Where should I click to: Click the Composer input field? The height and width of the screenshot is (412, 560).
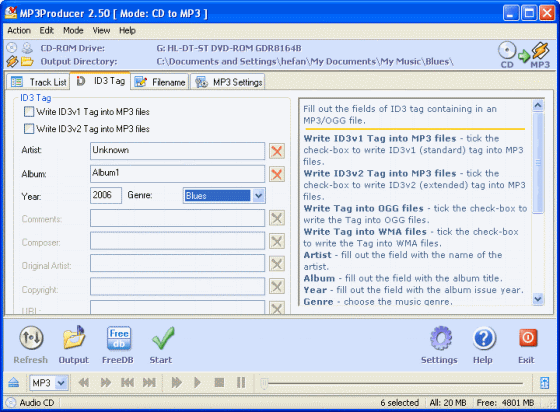point(178,240)
